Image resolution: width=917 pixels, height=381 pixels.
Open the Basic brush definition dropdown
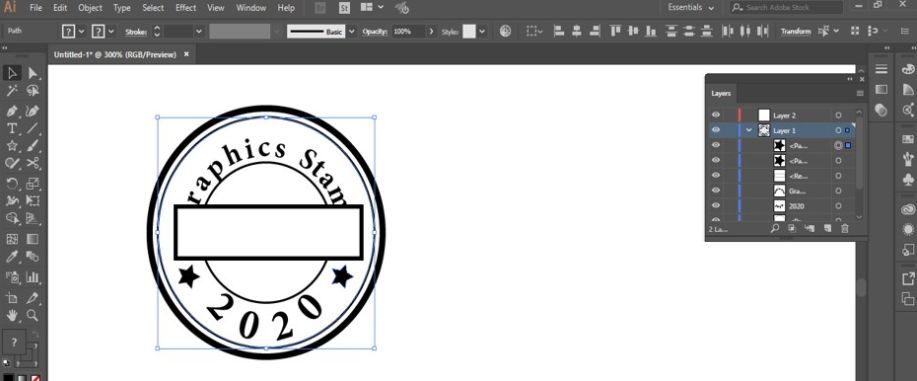pyautogui.click(x=351, y=32)
